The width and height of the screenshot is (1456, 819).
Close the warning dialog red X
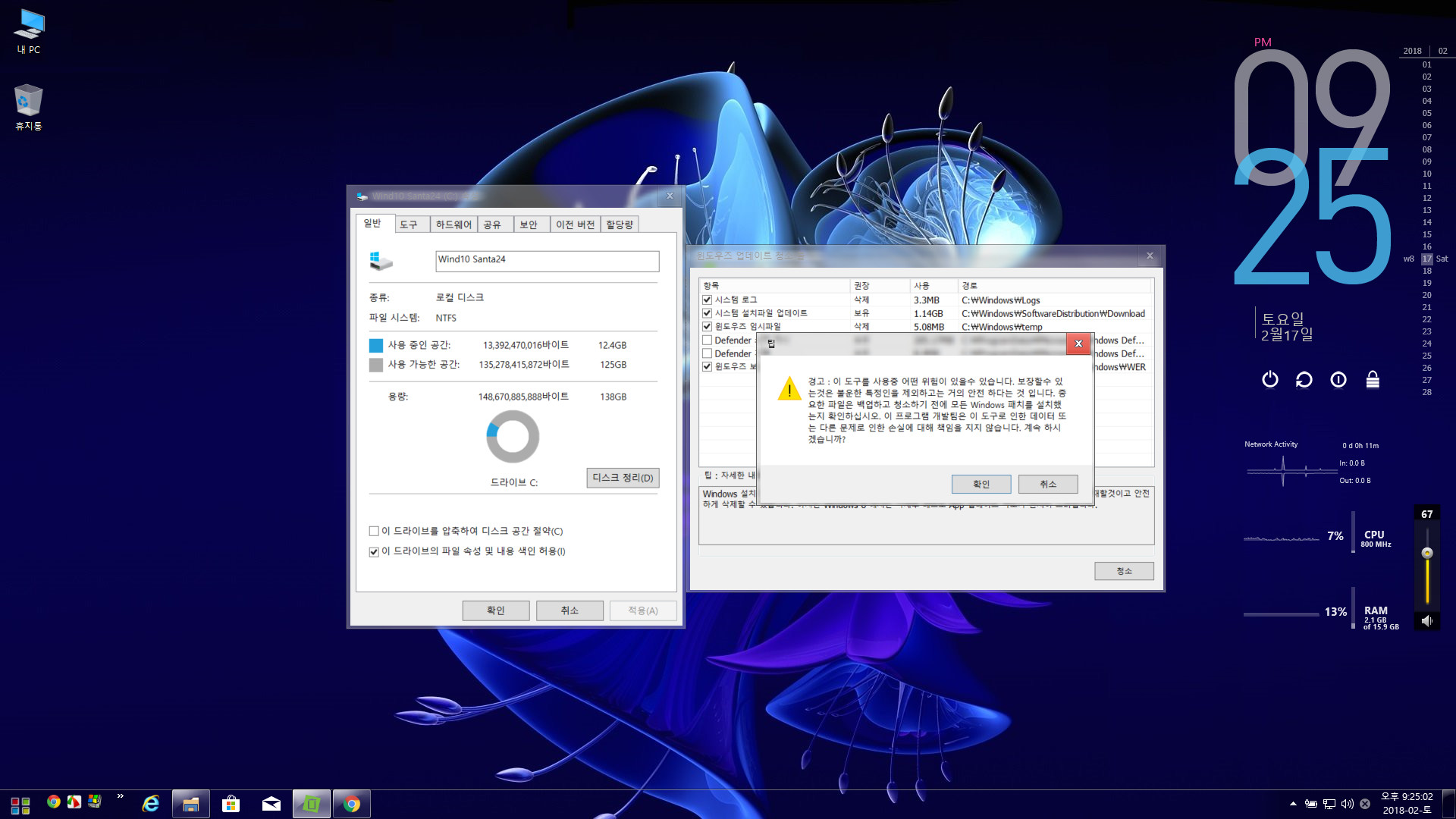coord(1078,344)
